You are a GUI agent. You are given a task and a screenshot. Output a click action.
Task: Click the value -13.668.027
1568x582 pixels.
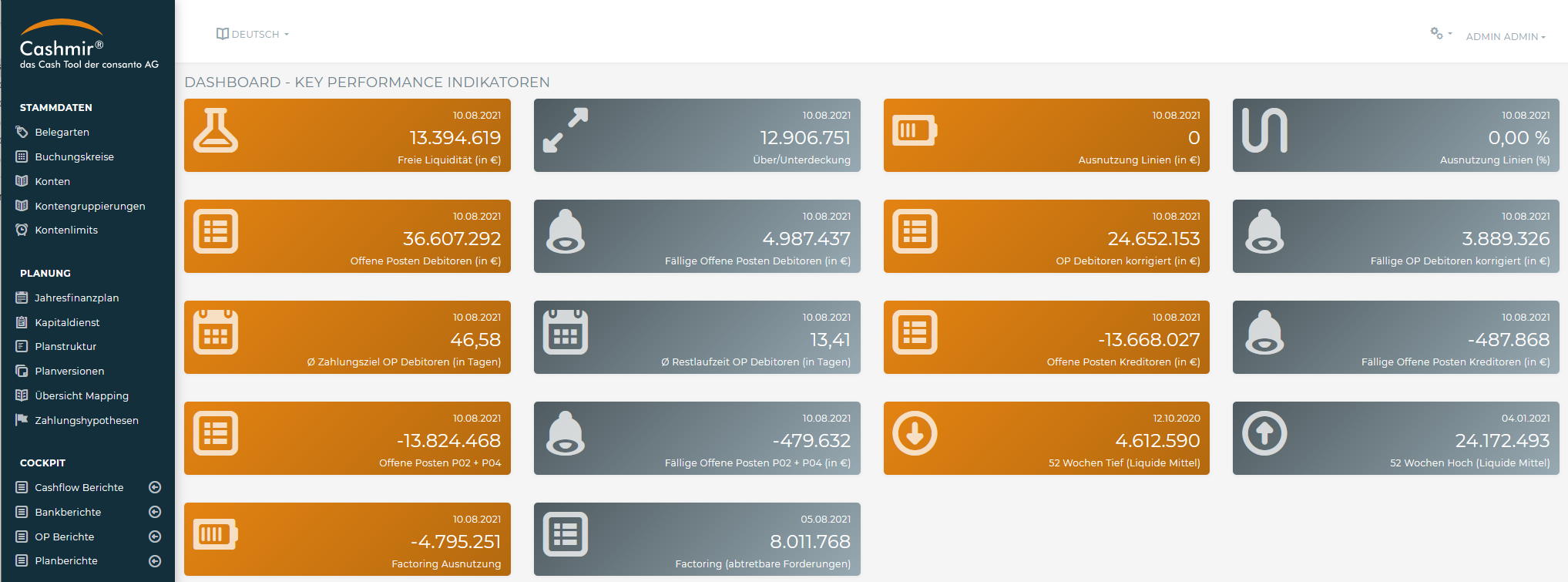1149,339
